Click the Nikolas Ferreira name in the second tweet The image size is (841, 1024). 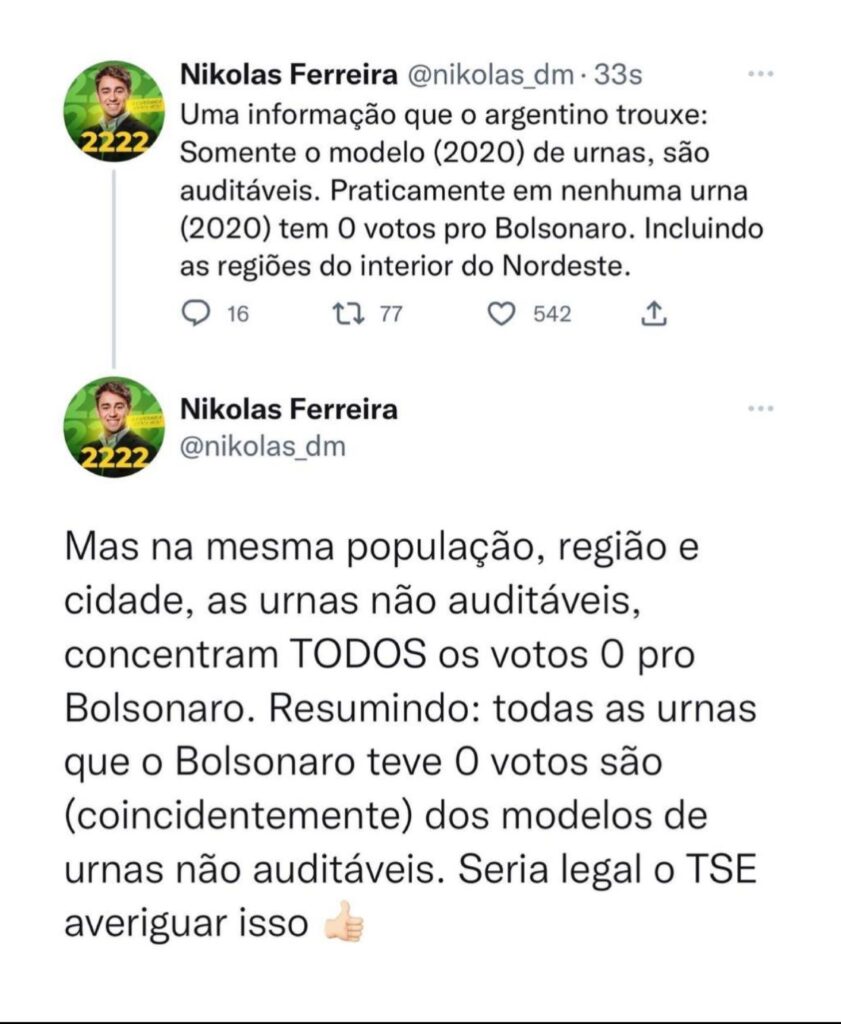click(288, 409)
